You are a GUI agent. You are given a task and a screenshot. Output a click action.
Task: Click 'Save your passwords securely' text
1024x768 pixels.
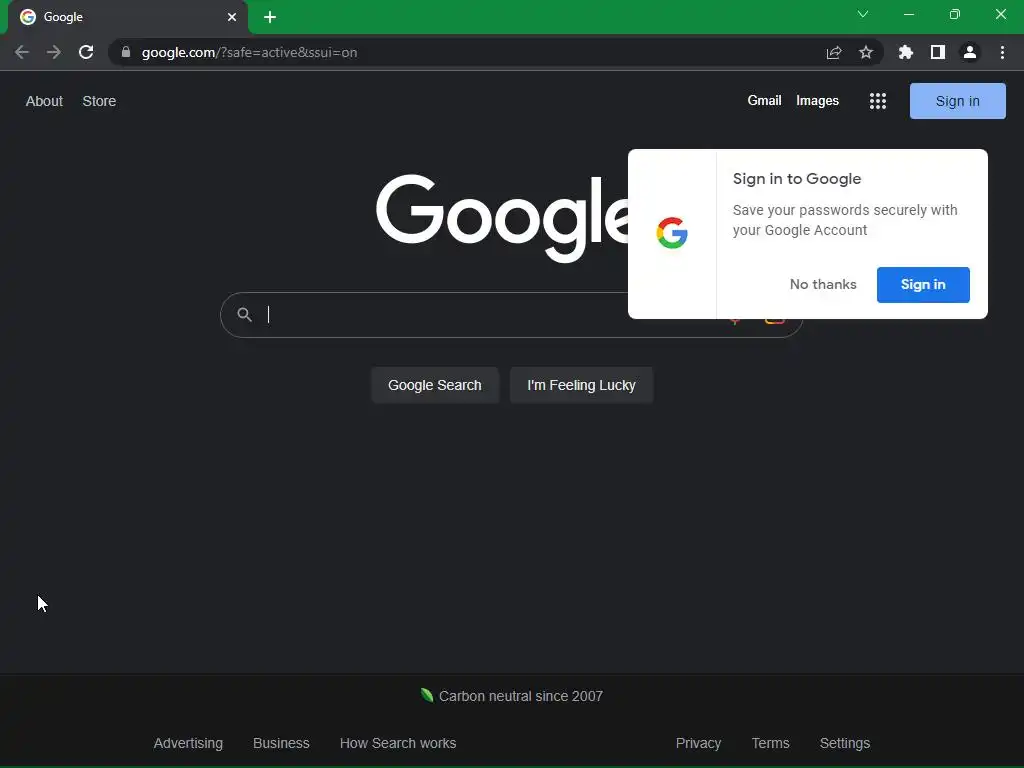pyautogui.click(x=845, y=220)
